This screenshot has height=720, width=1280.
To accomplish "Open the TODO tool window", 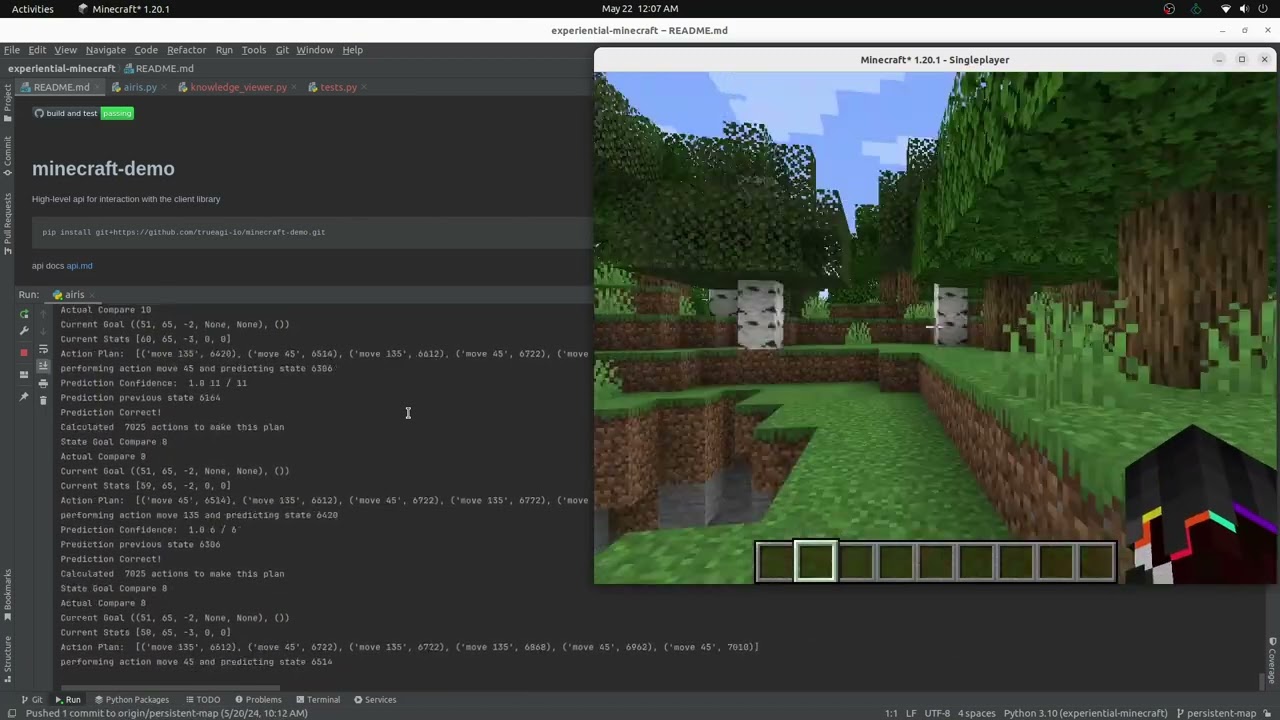I will pos(202,700).
